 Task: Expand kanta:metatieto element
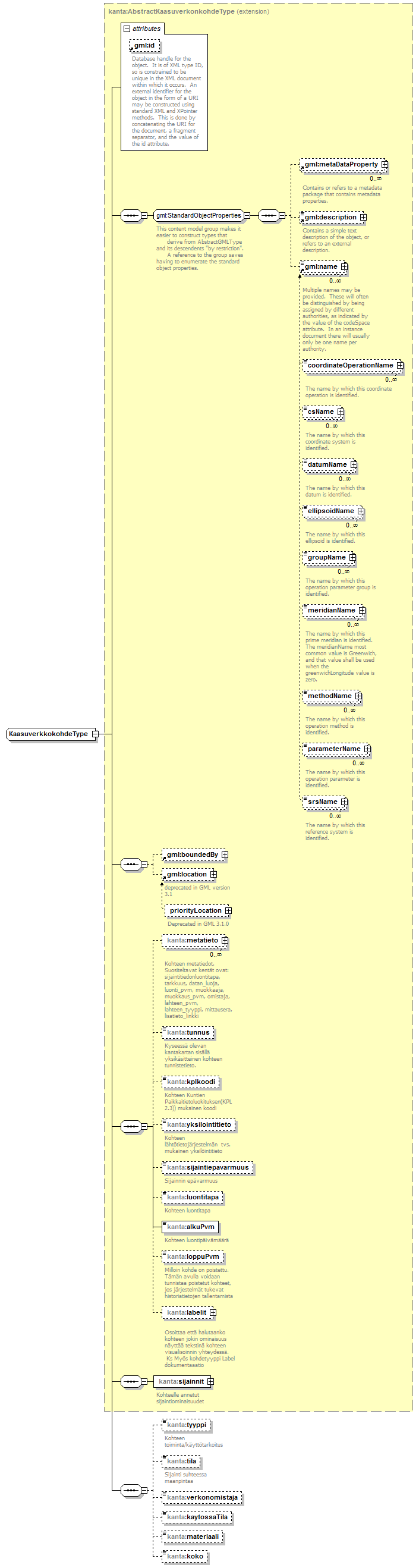[x=225, y=941]
